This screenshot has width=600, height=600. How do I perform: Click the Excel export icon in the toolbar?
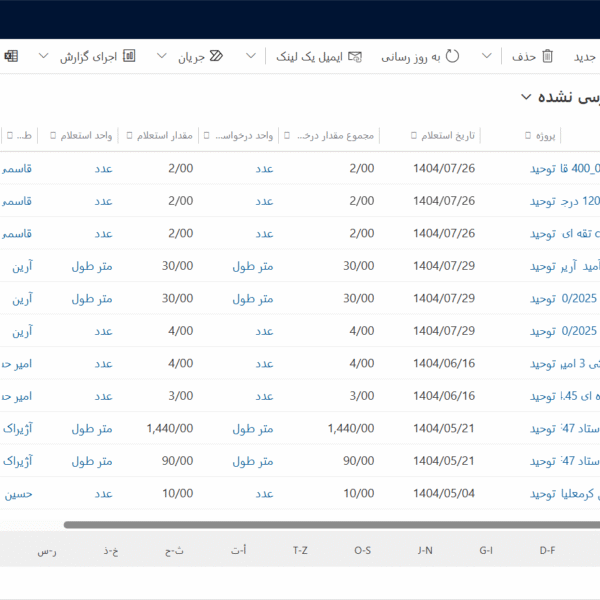coord(11,57)
